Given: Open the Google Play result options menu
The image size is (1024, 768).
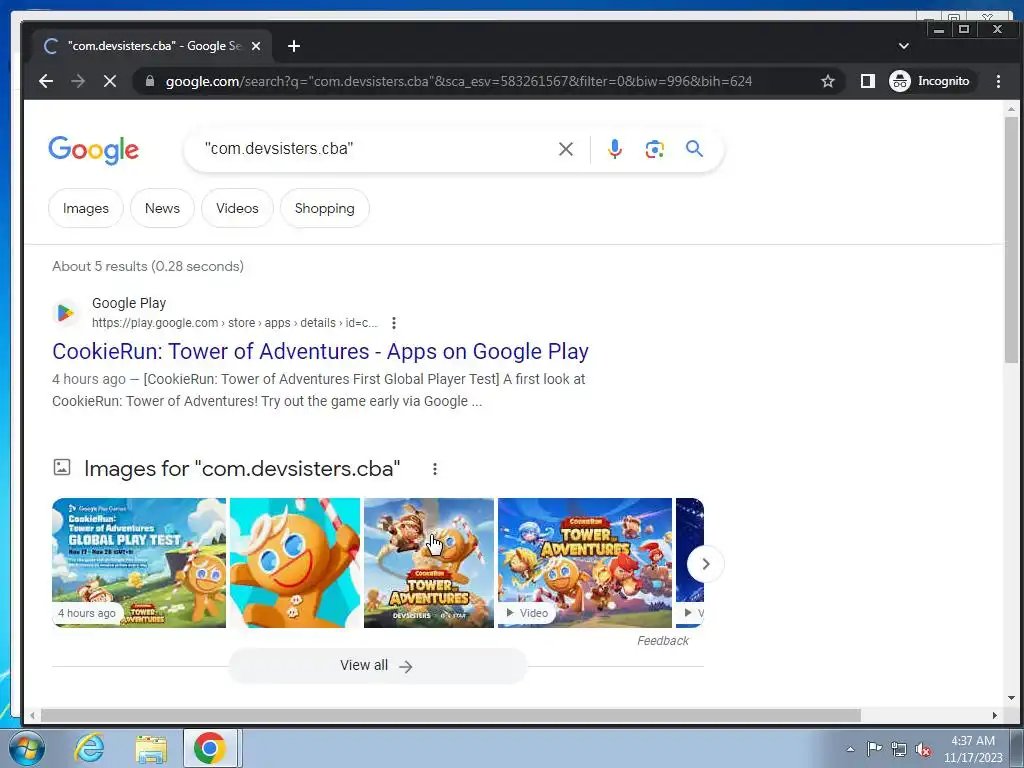Looking at the screenshot, I should pos(393,323).
